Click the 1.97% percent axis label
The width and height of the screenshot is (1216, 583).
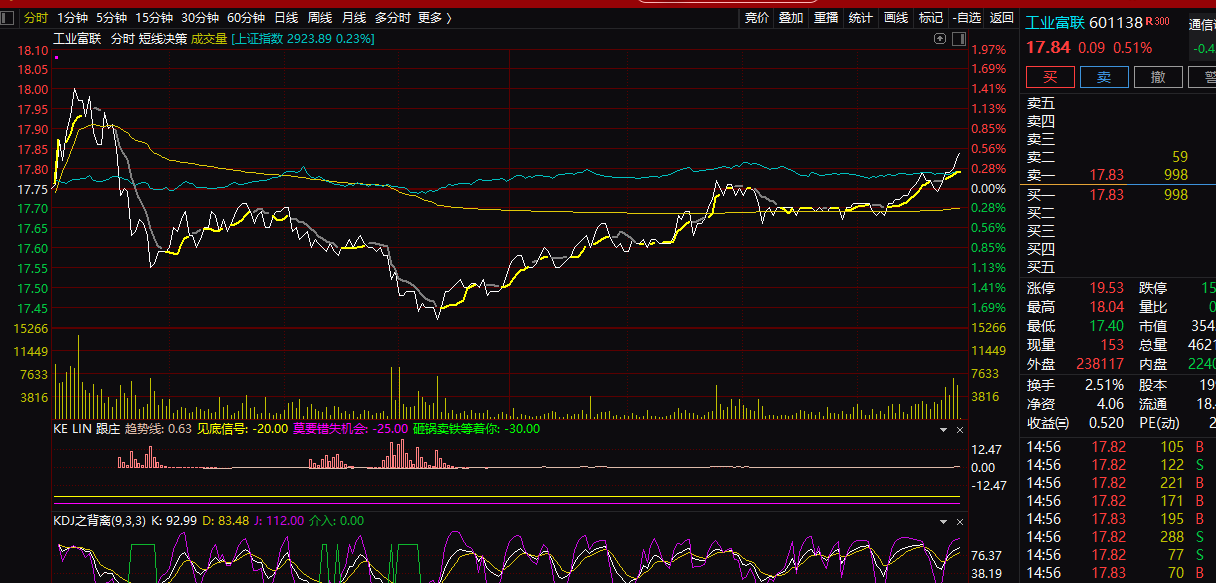tap(989, 50)
